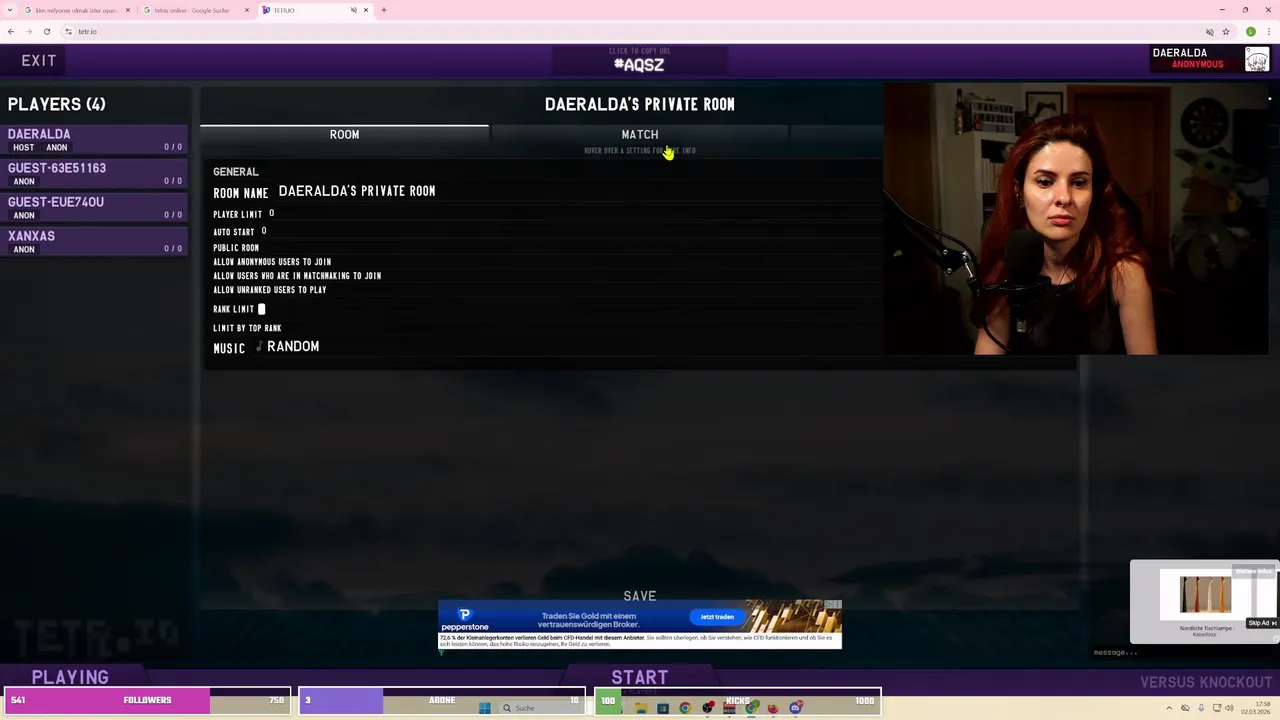Close the TETR.IO browser tab
Screen dimensions: 1280x720
tap(366, 10)
